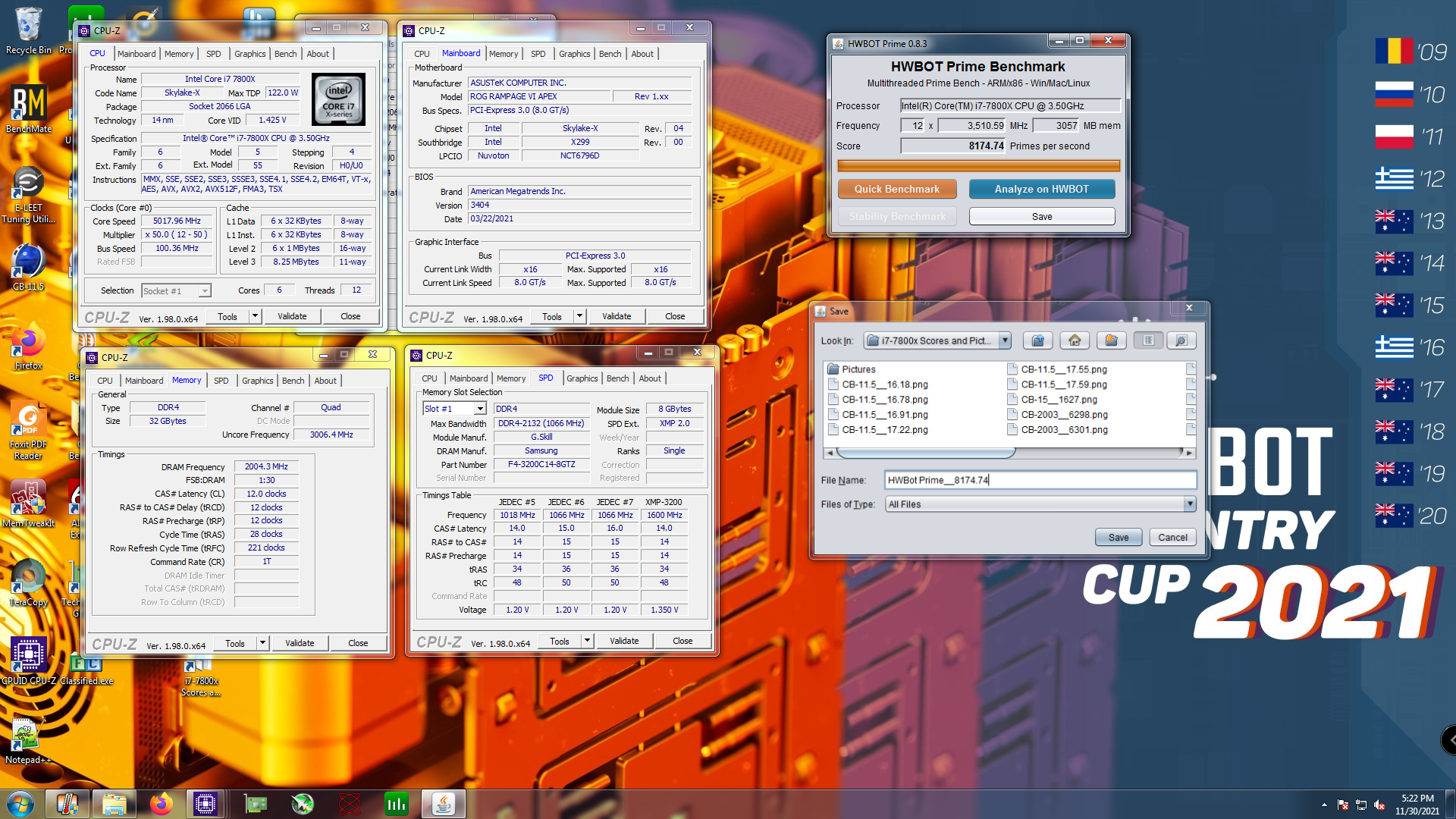This screenshot has height=819, width=1456.
Task: Open the Home folder in Save dialog
Action: [x=1075, y=340]
